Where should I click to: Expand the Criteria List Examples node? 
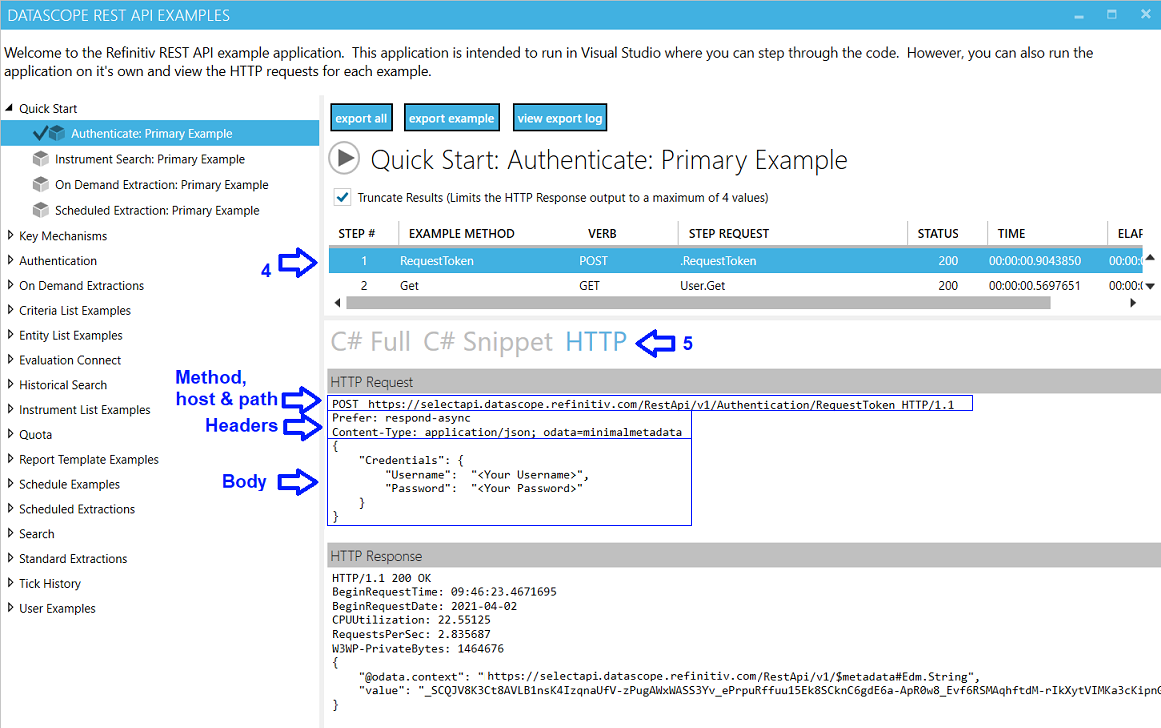(10, 310)
